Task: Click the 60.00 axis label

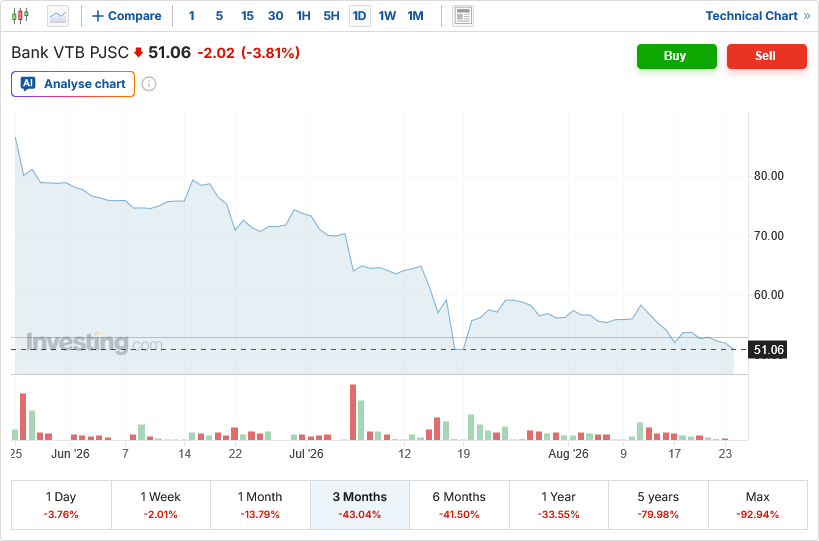Action: (769, 295)
